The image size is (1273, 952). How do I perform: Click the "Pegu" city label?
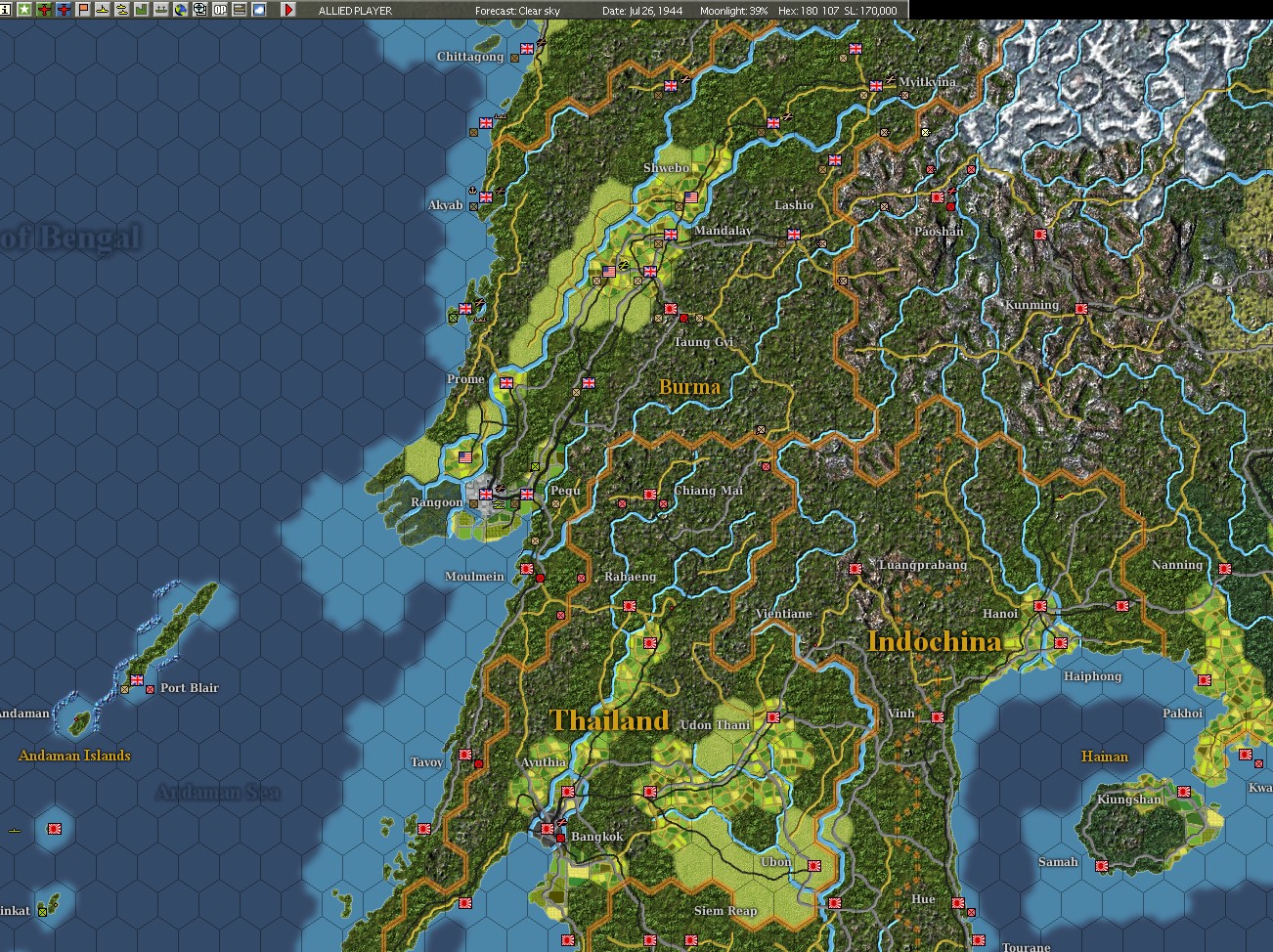pyautogui.click(x=565, y=491)
